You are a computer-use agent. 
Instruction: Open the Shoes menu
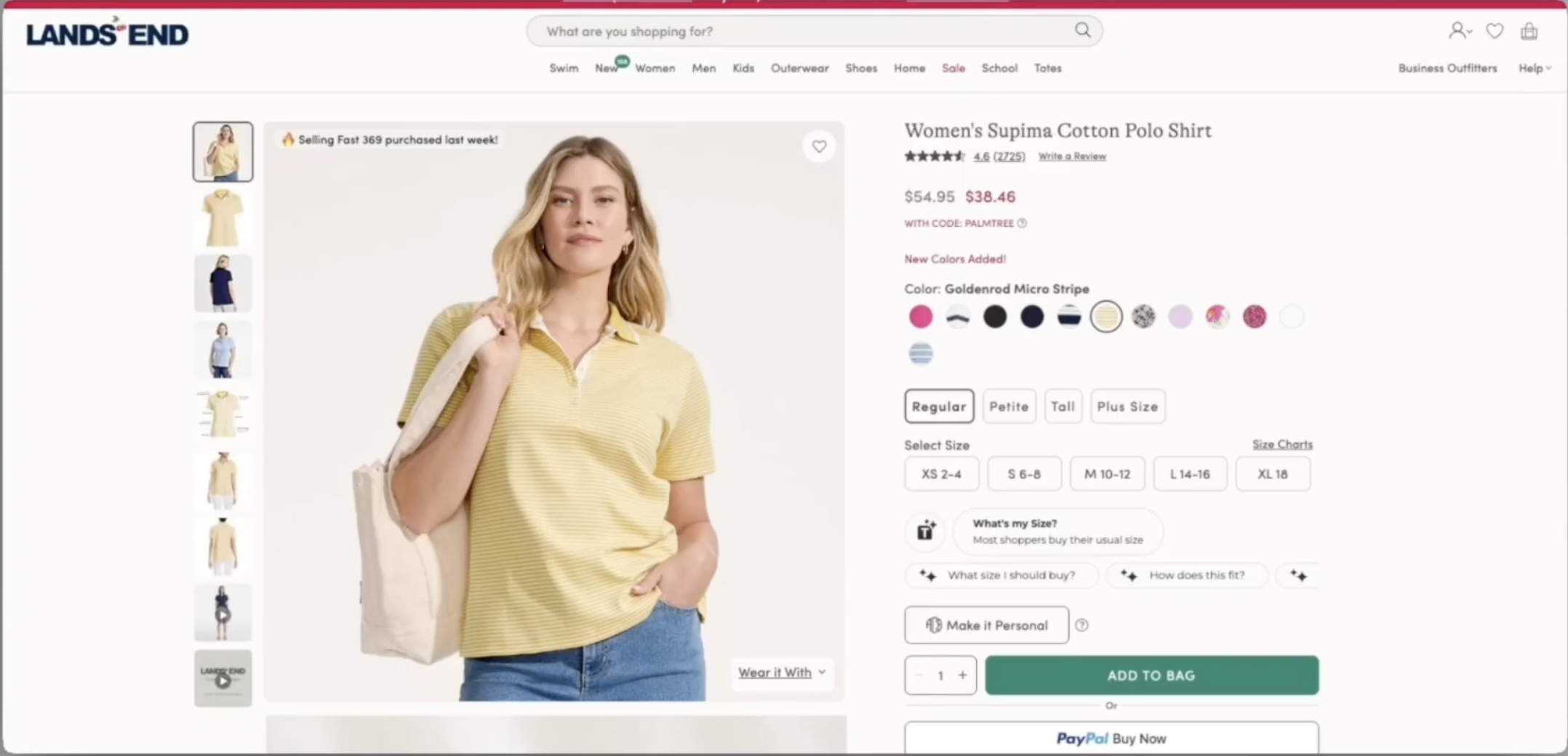[x=861, y=68]
